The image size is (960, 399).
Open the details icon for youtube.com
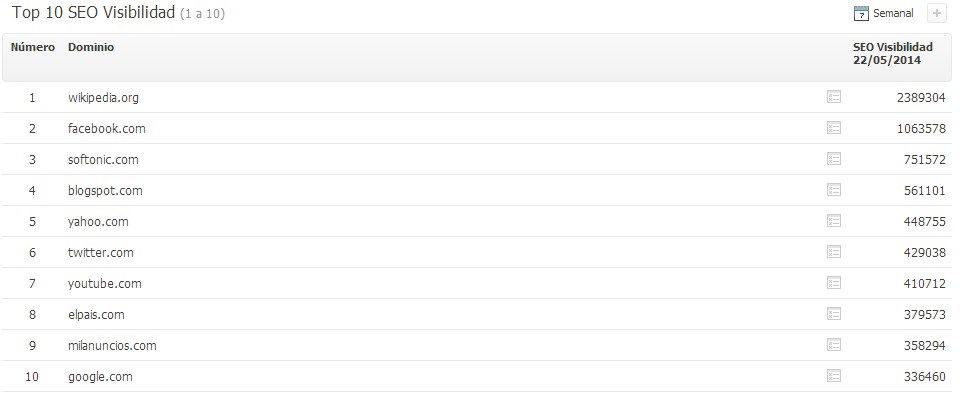(x=833, y=283)
